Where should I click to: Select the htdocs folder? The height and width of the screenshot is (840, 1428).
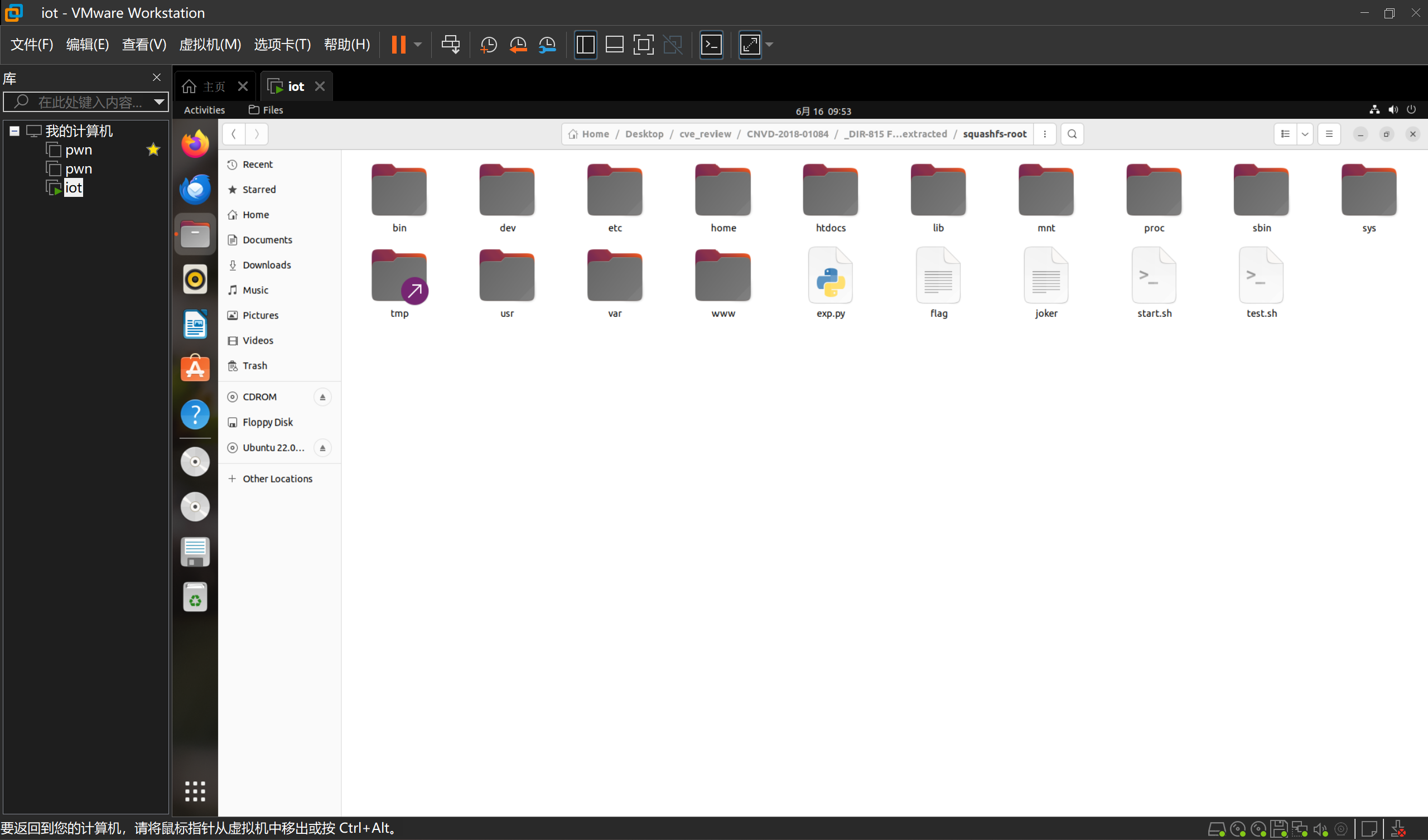[830, 199]
